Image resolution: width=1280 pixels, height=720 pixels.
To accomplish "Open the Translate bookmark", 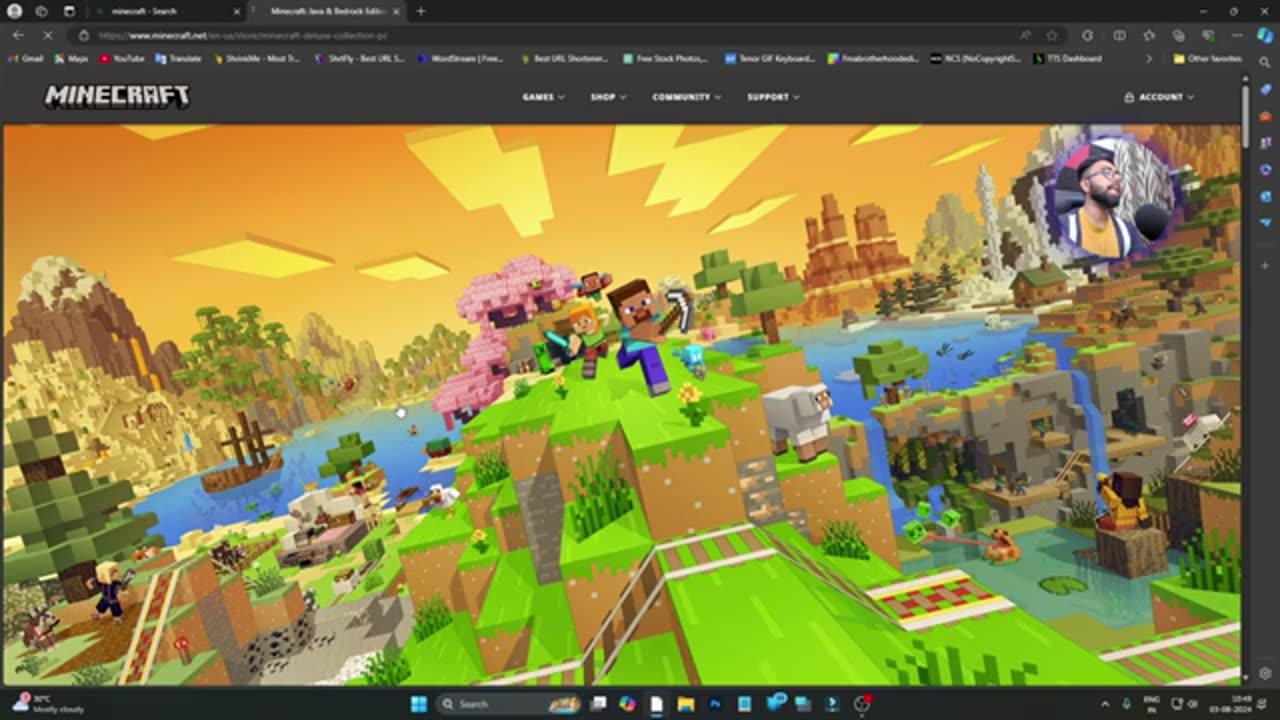I will pyautogui.click(x=178, y=59).
